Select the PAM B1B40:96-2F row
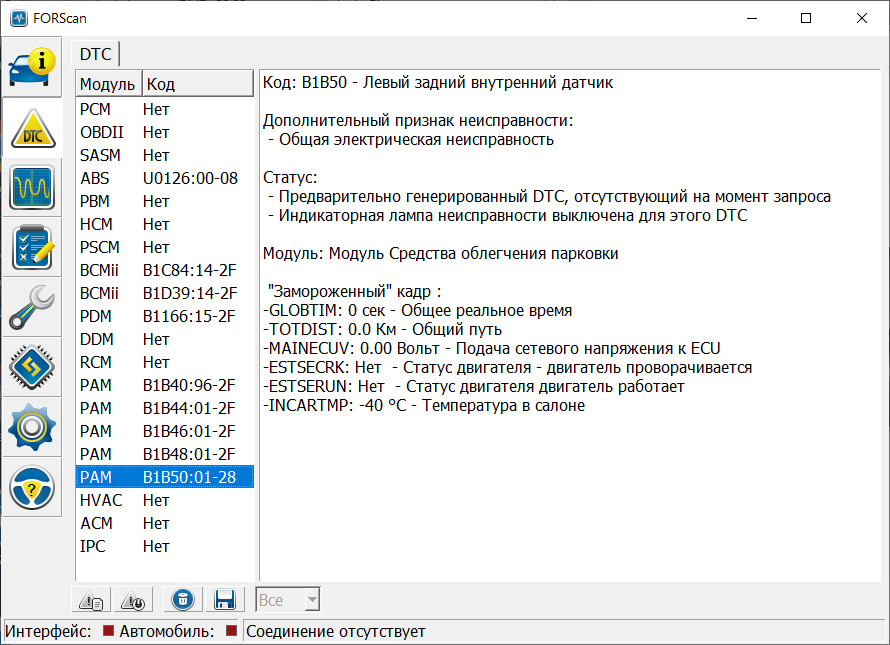890x645 pixels. 165,385
